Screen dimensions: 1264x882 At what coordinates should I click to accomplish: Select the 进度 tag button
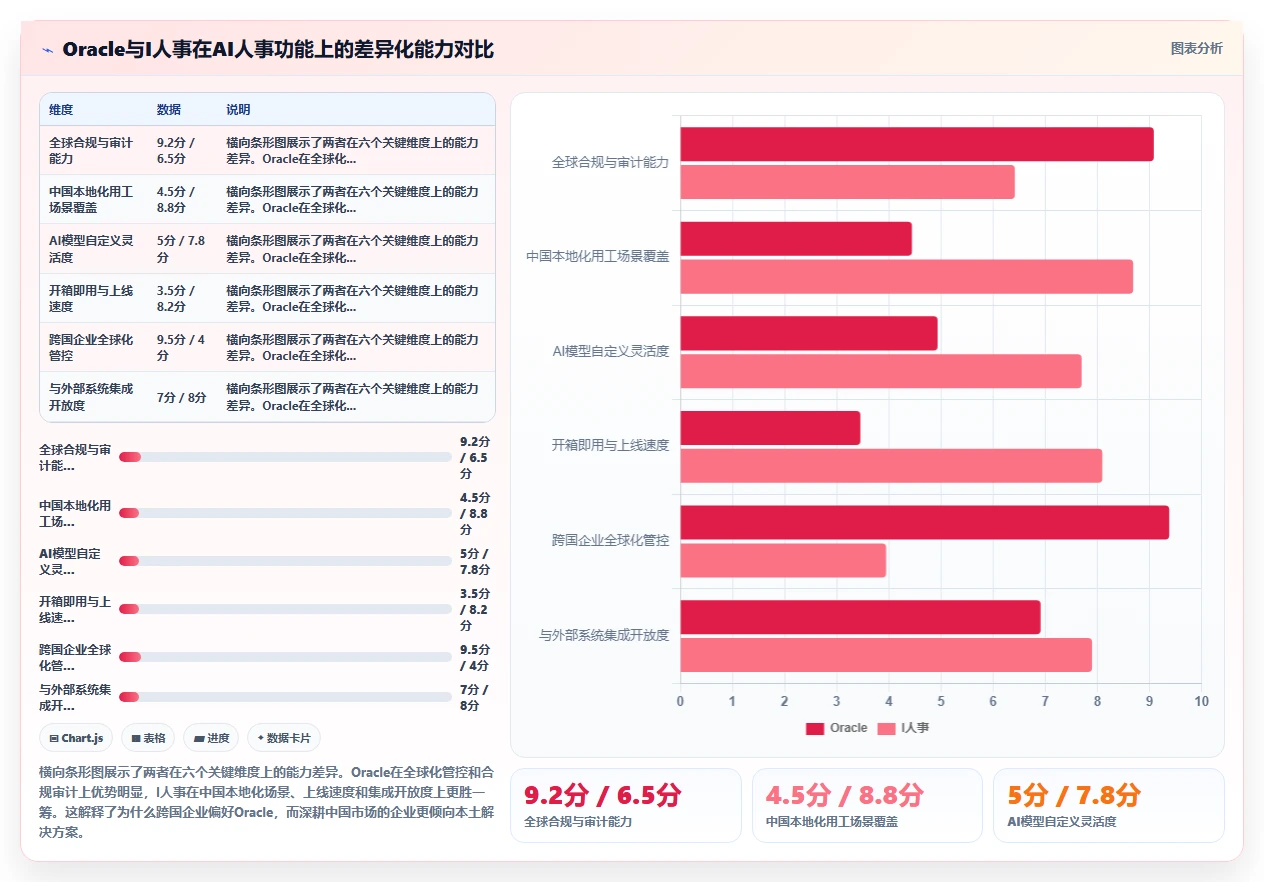[x=211, y=738]
